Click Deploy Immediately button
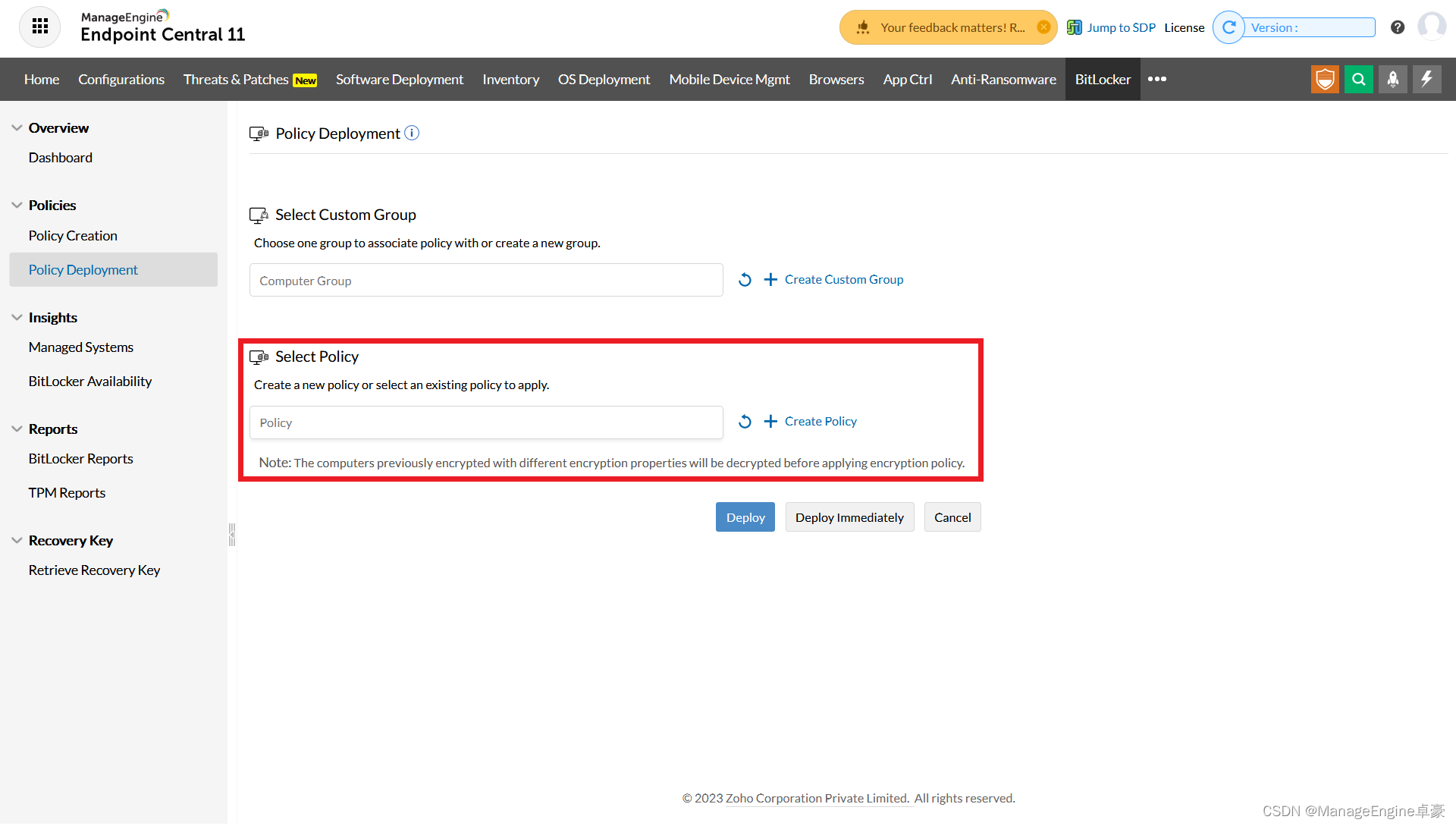 (849, 517)
